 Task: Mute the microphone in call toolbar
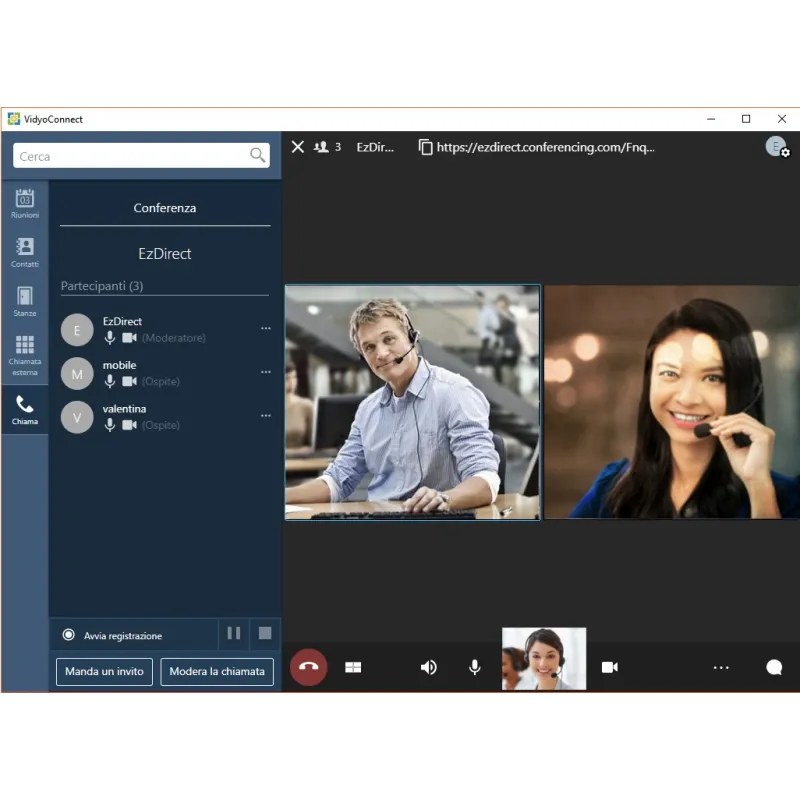[474, 667]
